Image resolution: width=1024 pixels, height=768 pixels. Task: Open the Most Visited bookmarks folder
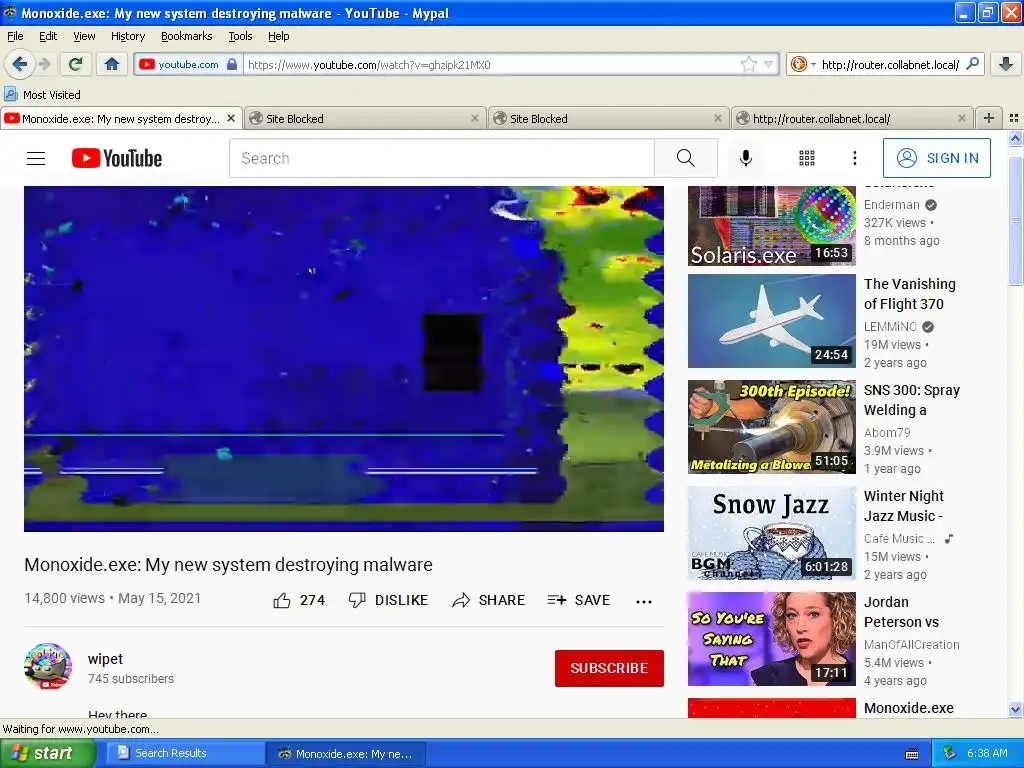(x=42, y=95)
